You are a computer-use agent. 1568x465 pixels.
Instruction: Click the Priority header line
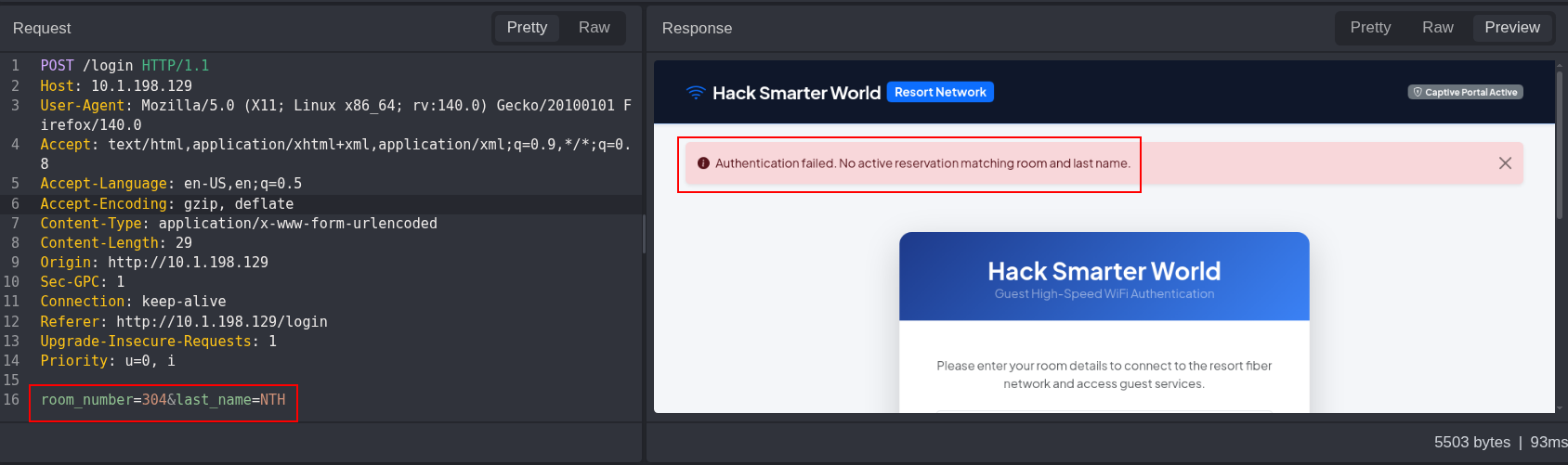point(108,361)
